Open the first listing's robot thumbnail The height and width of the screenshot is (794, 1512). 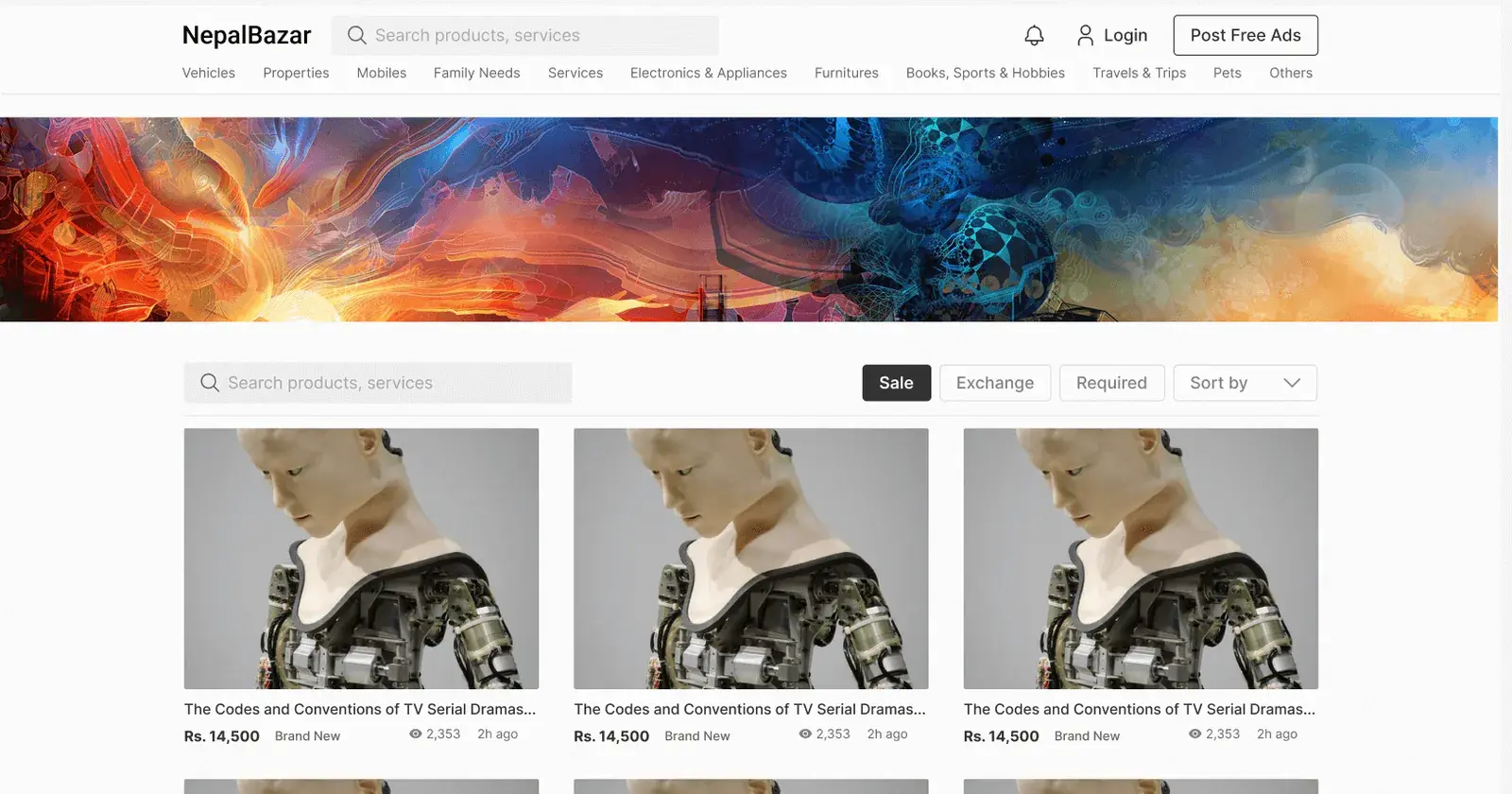click(361, 559)
